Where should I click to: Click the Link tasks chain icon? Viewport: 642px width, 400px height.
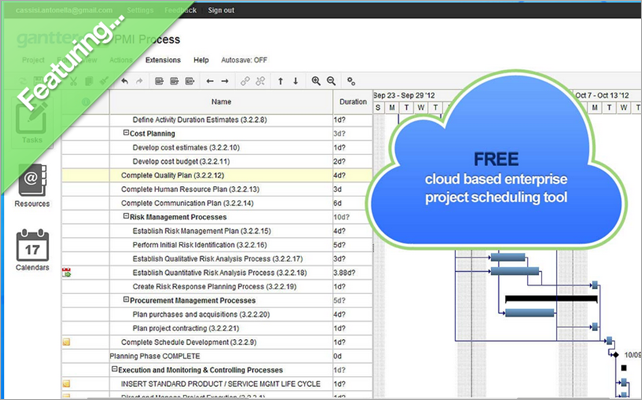(245, 81)
